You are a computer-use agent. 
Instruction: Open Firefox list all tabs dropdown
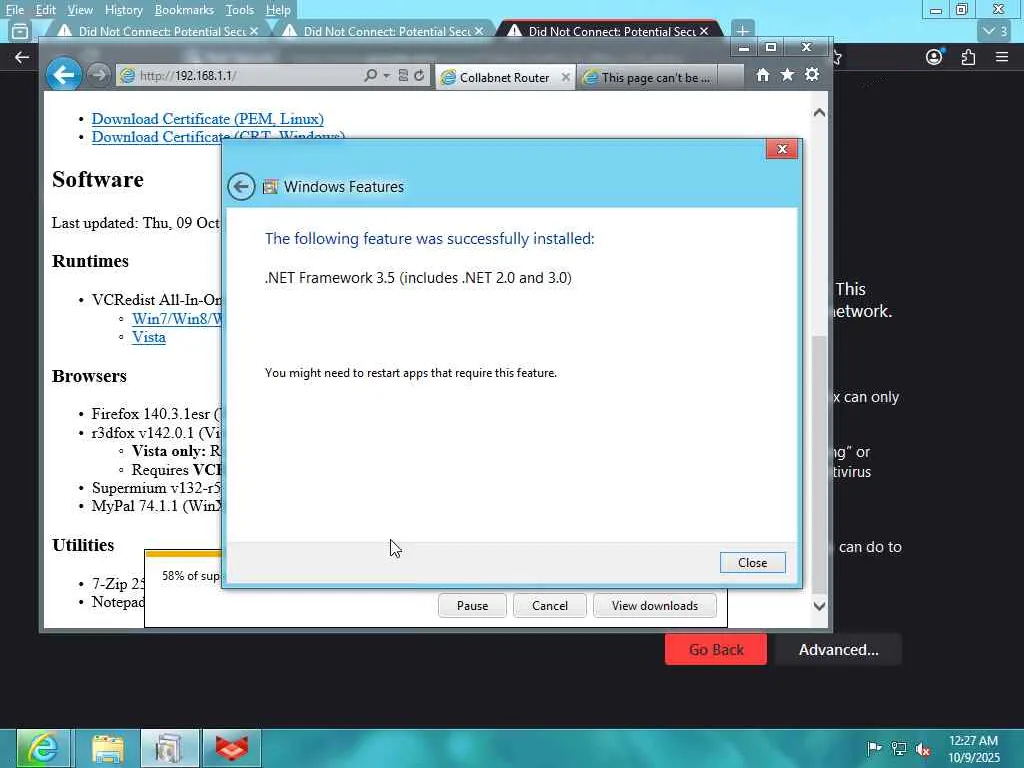995,31
